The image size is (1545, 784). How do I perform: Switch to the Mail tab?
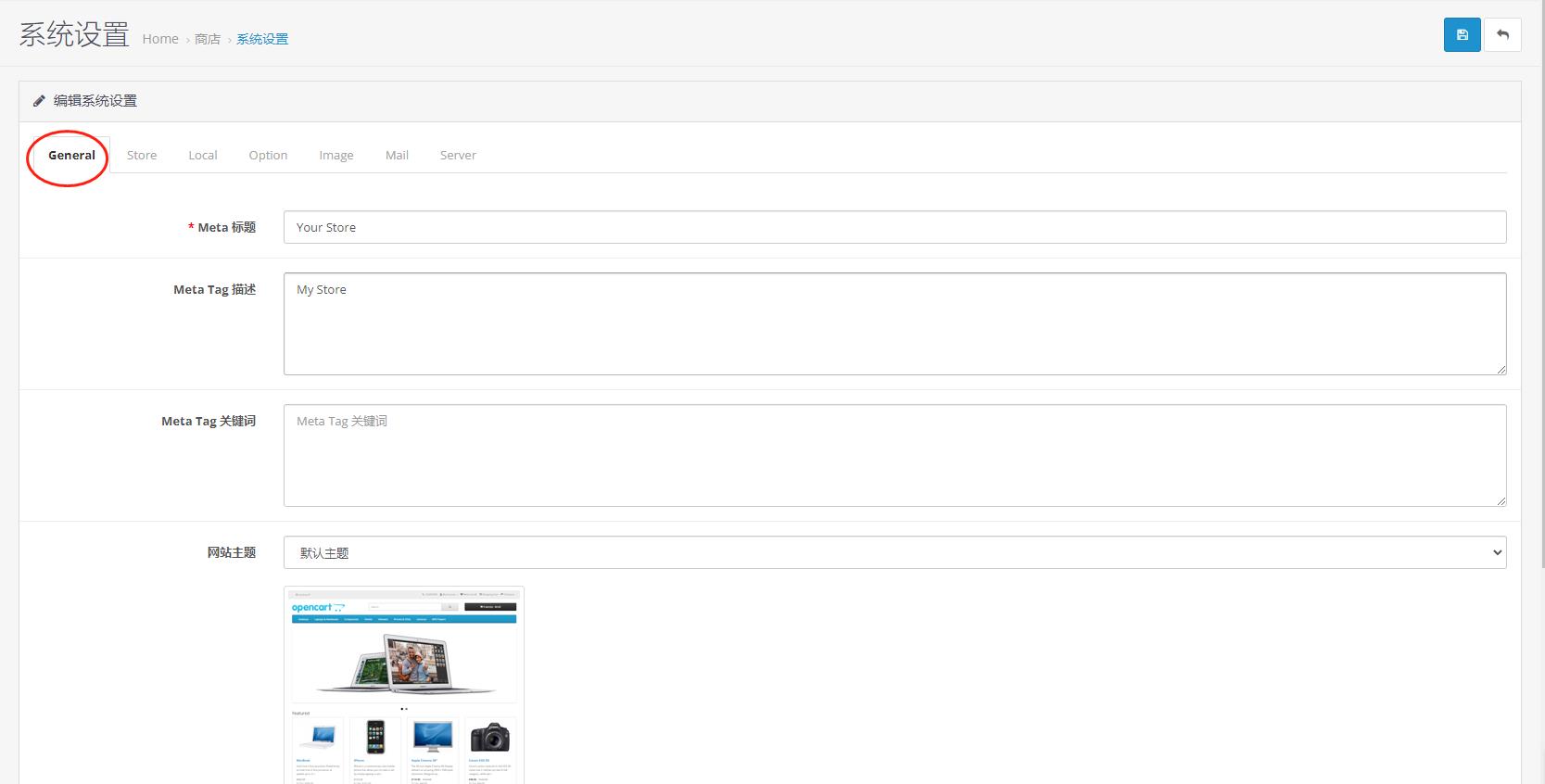coord(397,155)
